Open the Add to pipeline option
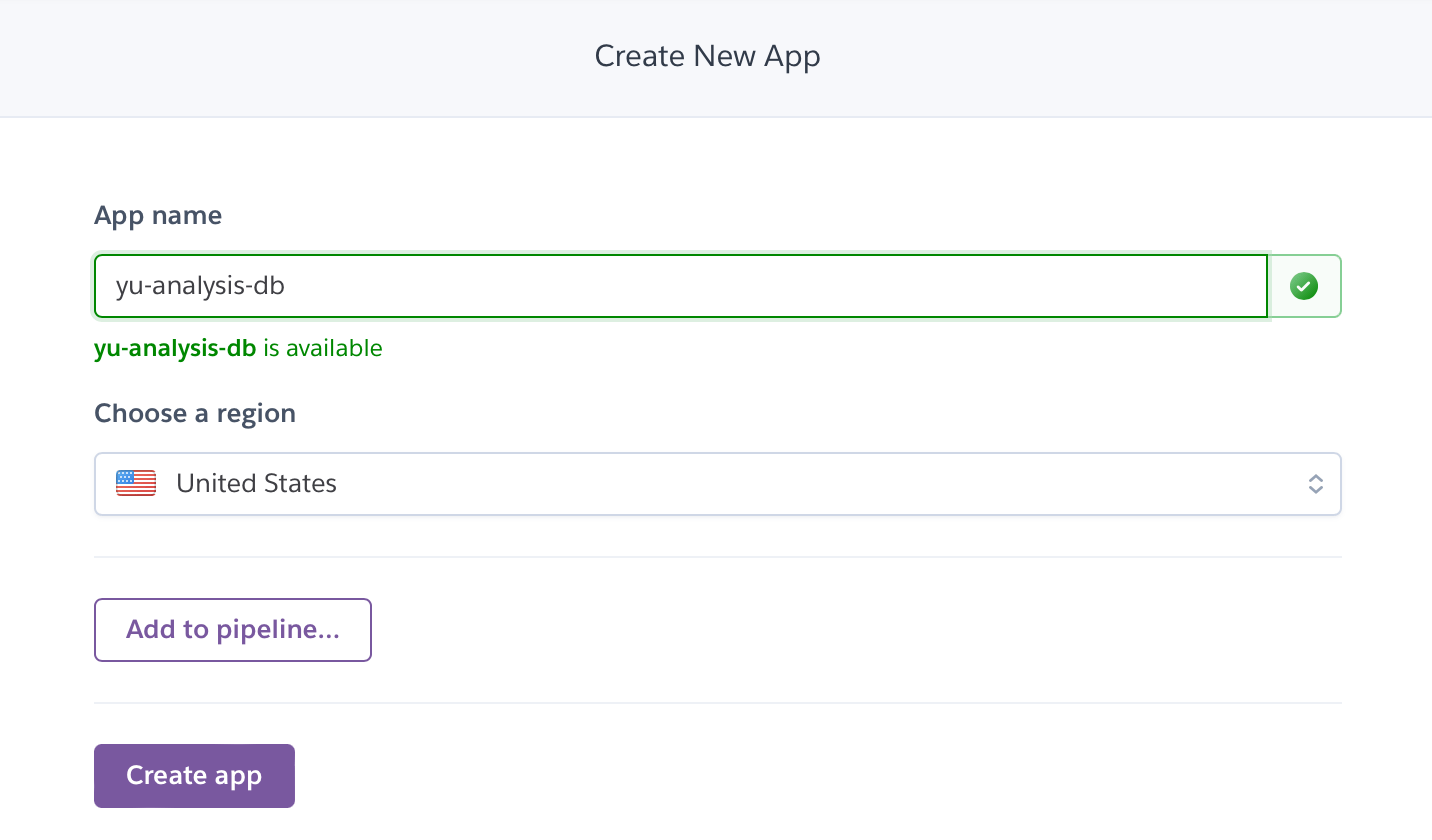Image resolution: width=1432 pixels, height=840 pixels. (x=233, y=630)
